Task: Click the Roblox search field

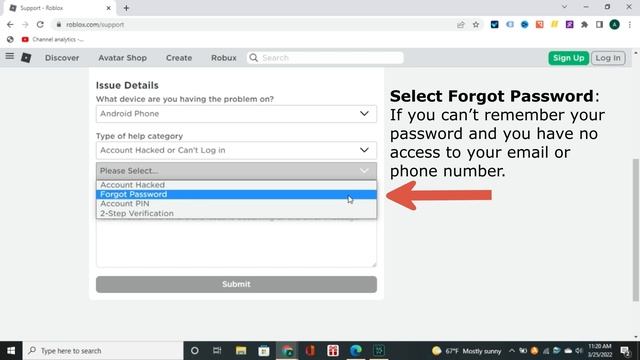Action: (325, 58)
